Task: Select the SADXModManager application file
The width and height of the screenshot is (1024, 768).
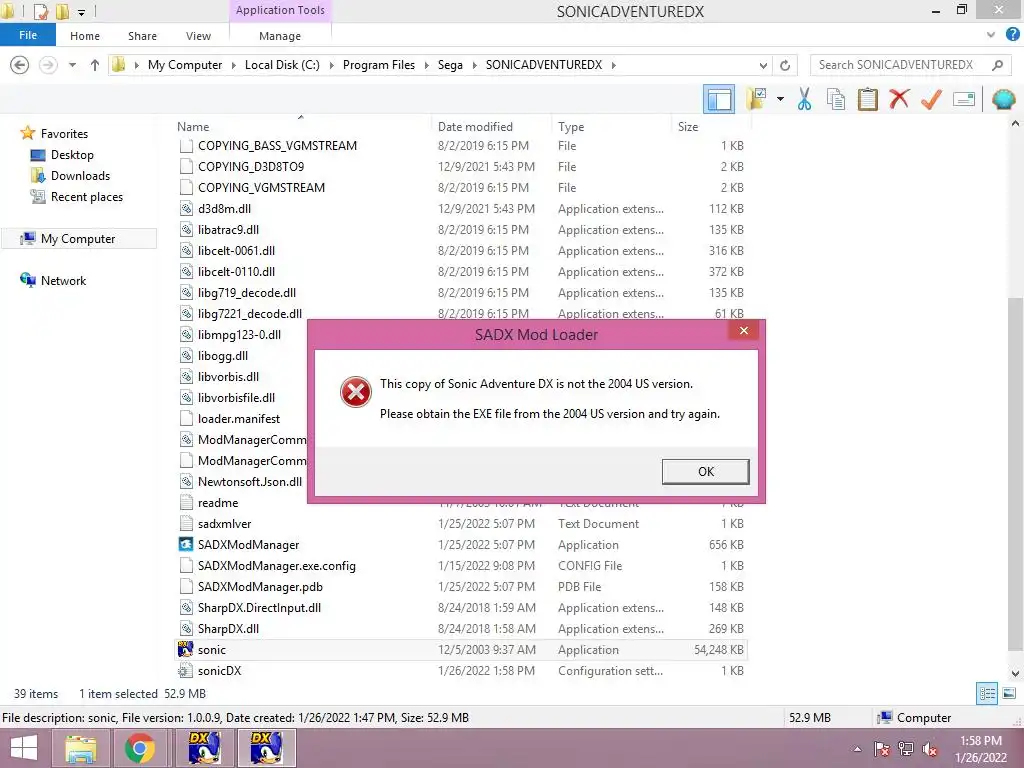Action: pyautogui.click(x=461, y=545)
